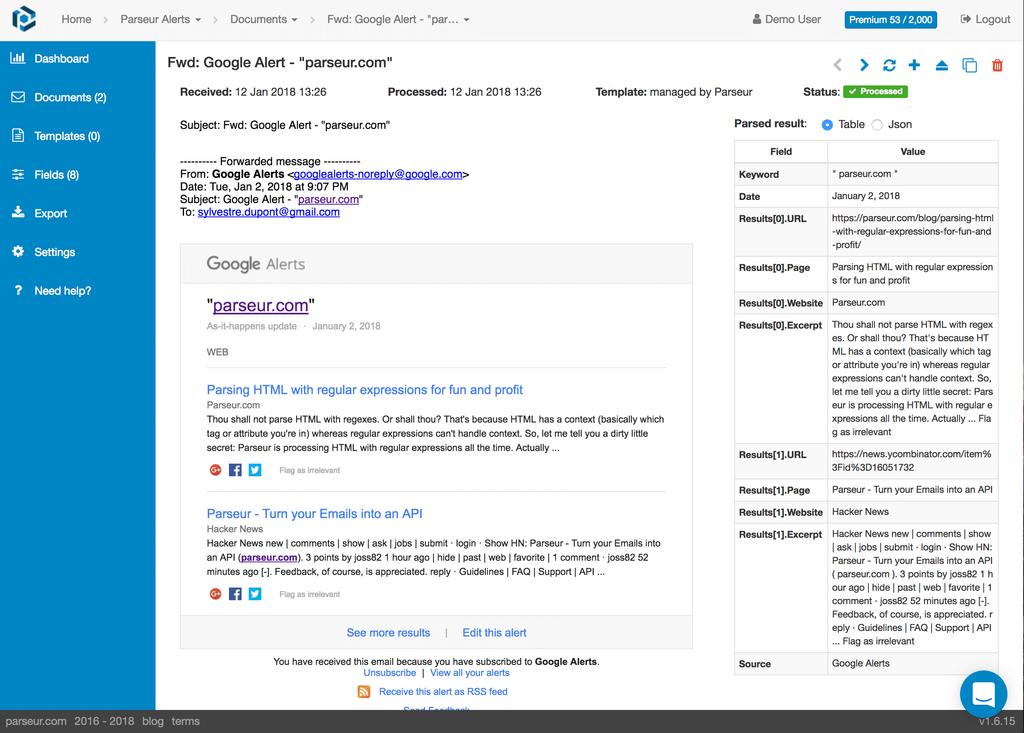Eject the document using the eject icon
Viewport: 1024px width, 733px height.
pyautogui.click(x=942, y=64)
